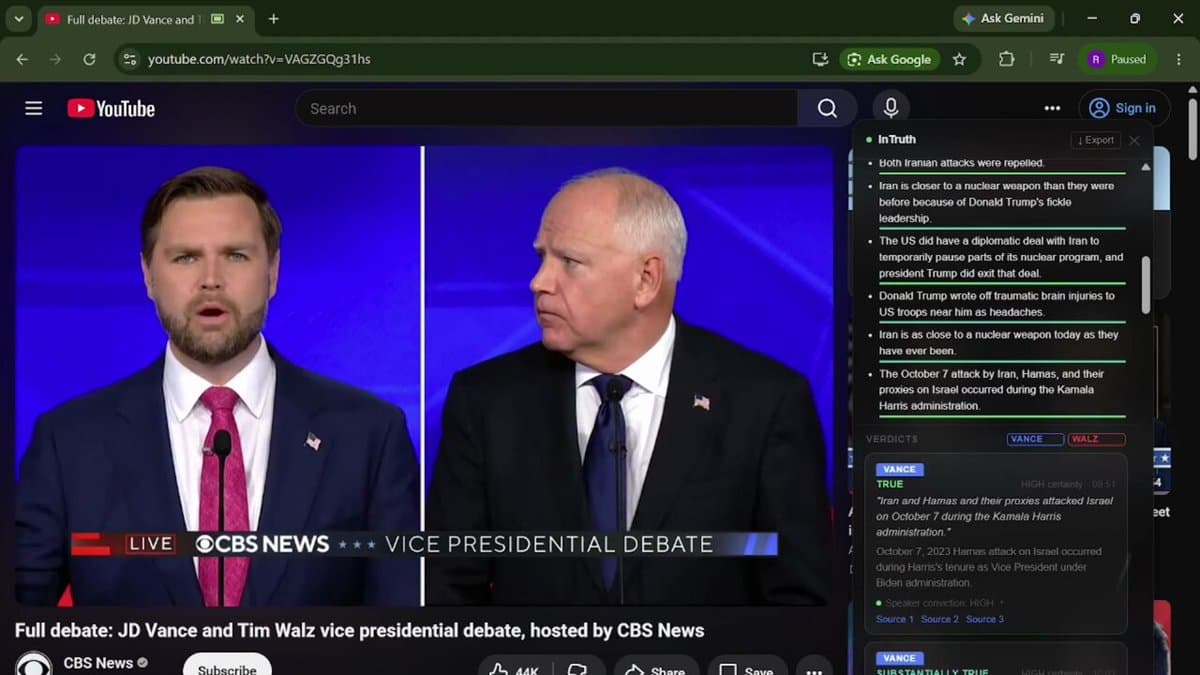Select claim about US diplomatic deal with Iran
Screen dimensions: 1200x675
[x=1001, y=257]
